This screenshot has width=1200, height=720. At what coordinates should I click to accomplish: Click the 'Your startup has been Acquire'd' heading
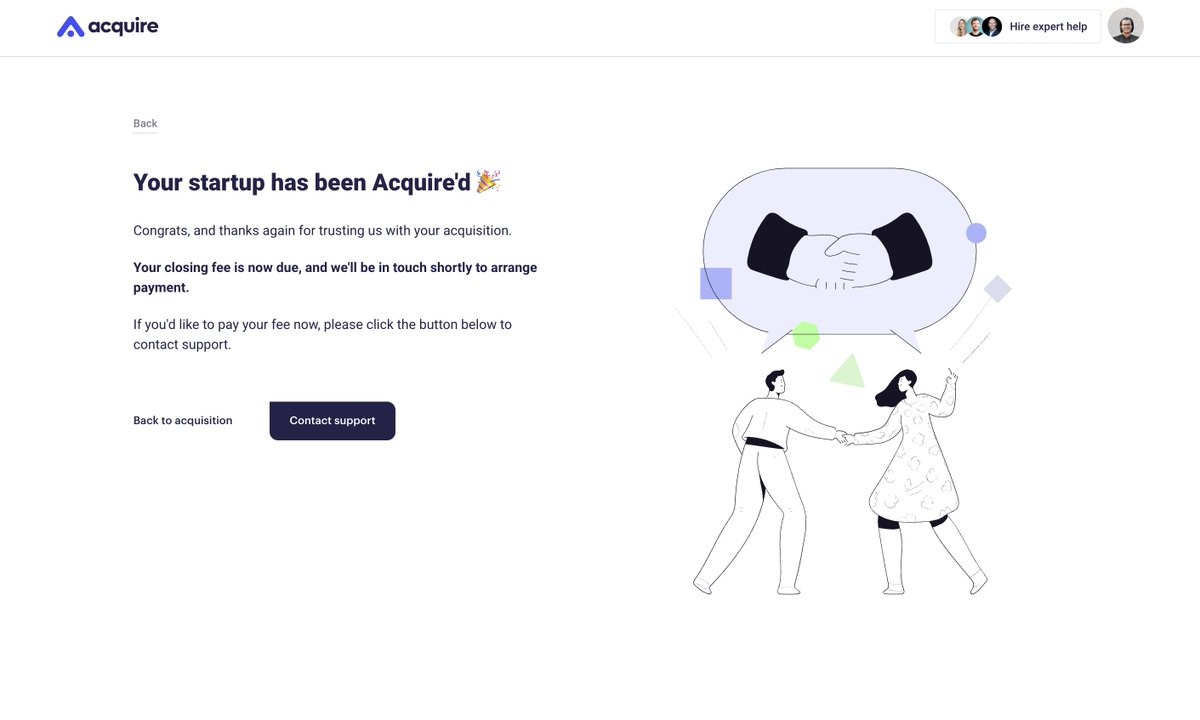click(x=302, y=182)
